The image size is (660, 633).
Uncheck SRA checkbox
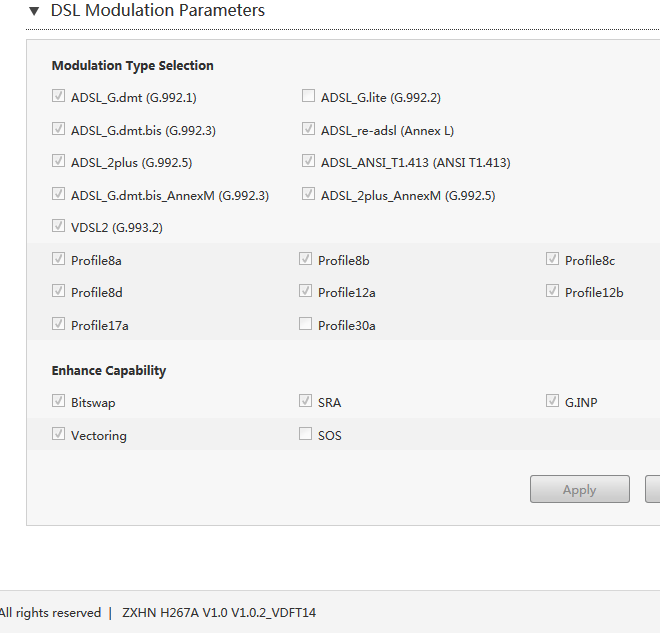point(306,401)
